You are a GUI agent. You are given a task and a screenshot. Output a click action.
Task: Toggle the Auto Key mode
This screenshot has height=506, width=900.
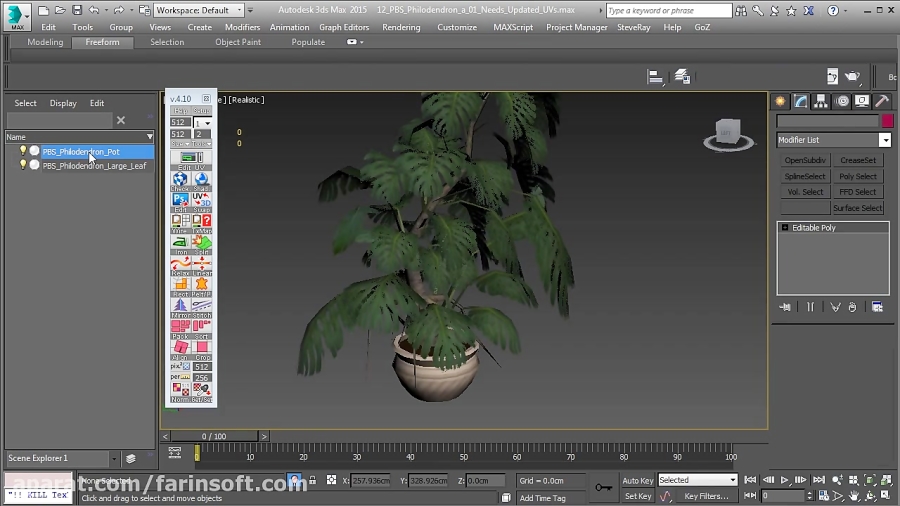coord(638,481)
